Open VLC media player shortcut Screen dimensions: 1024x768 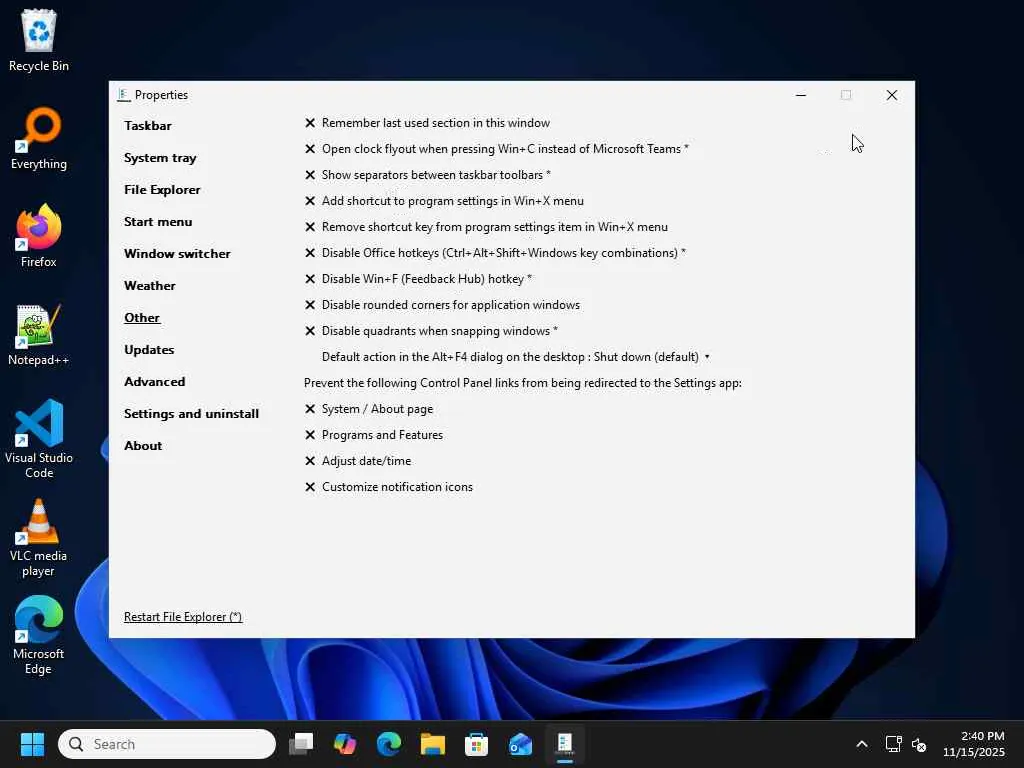tap(39, 538)
